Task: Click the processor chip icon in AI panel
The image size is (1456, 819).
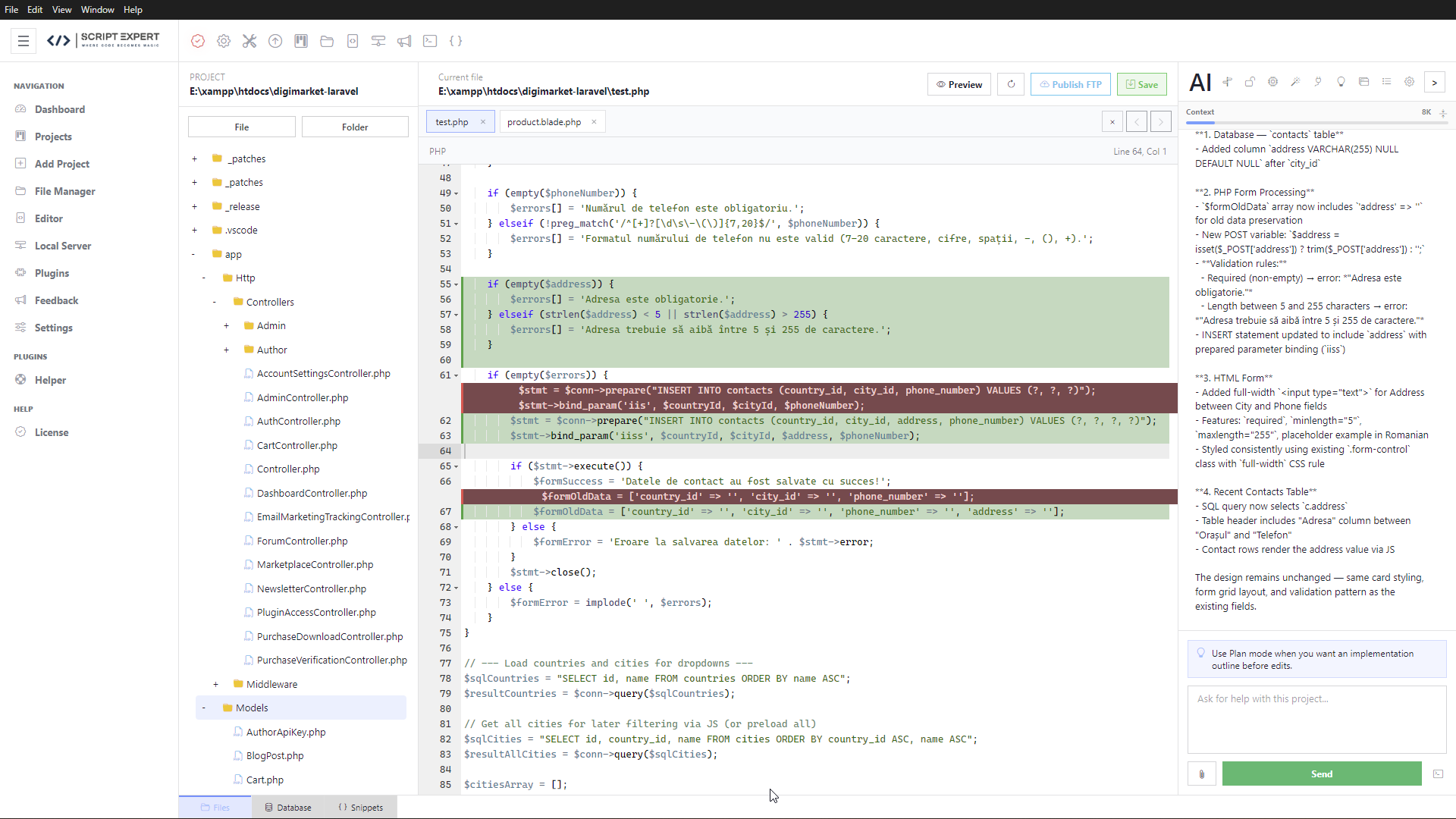Action: 1272,81
